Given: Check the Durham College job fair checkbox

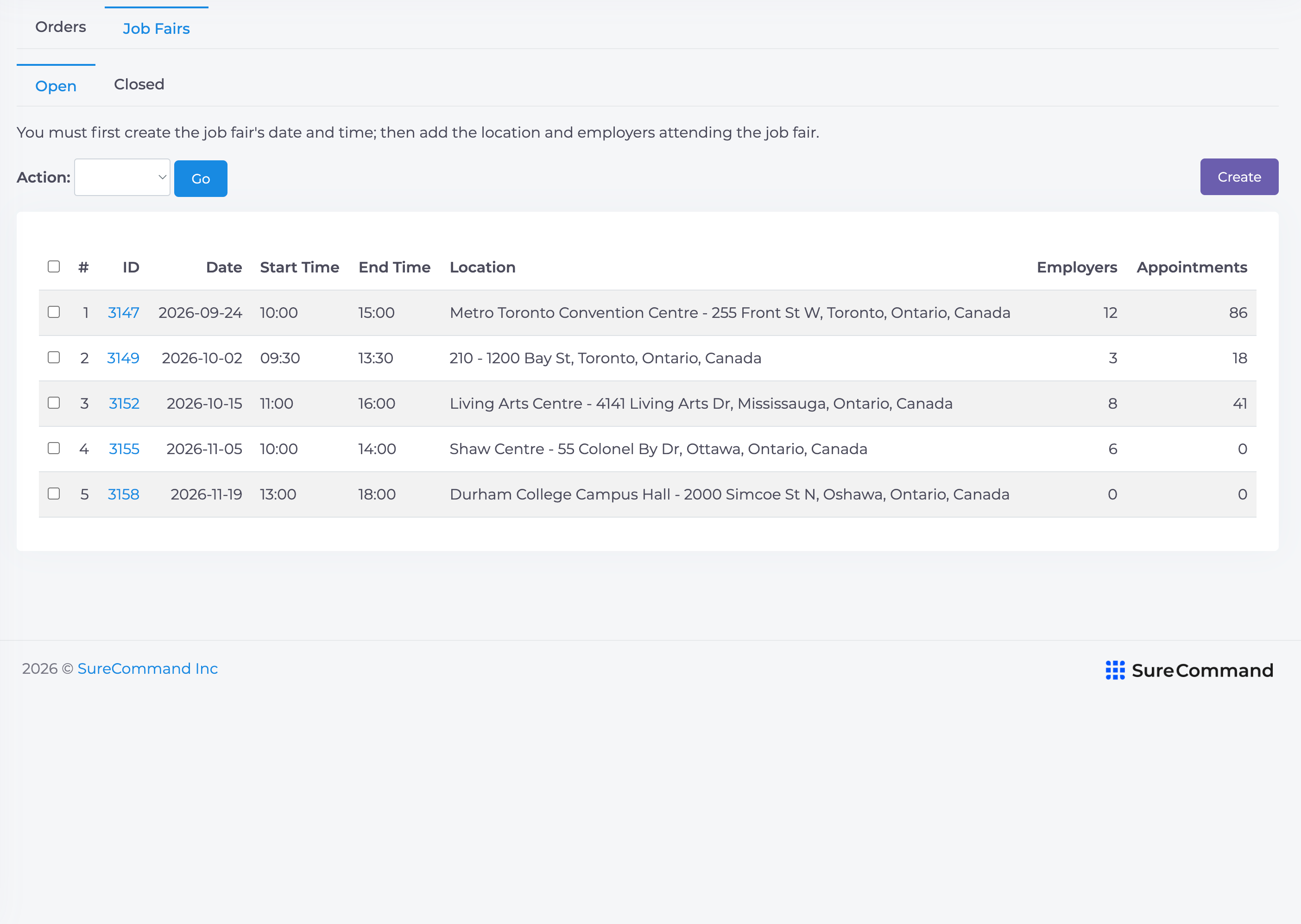Looking at the screenshot, I should point(54,494).
